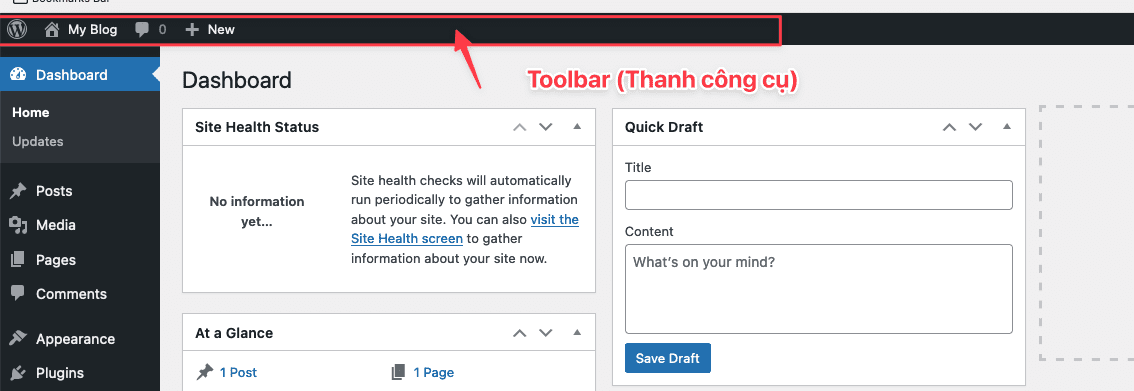Follow the visit the Site Health screen link
The width and height of the screenshot is (1134, 391).
click(x=465, y=229)
